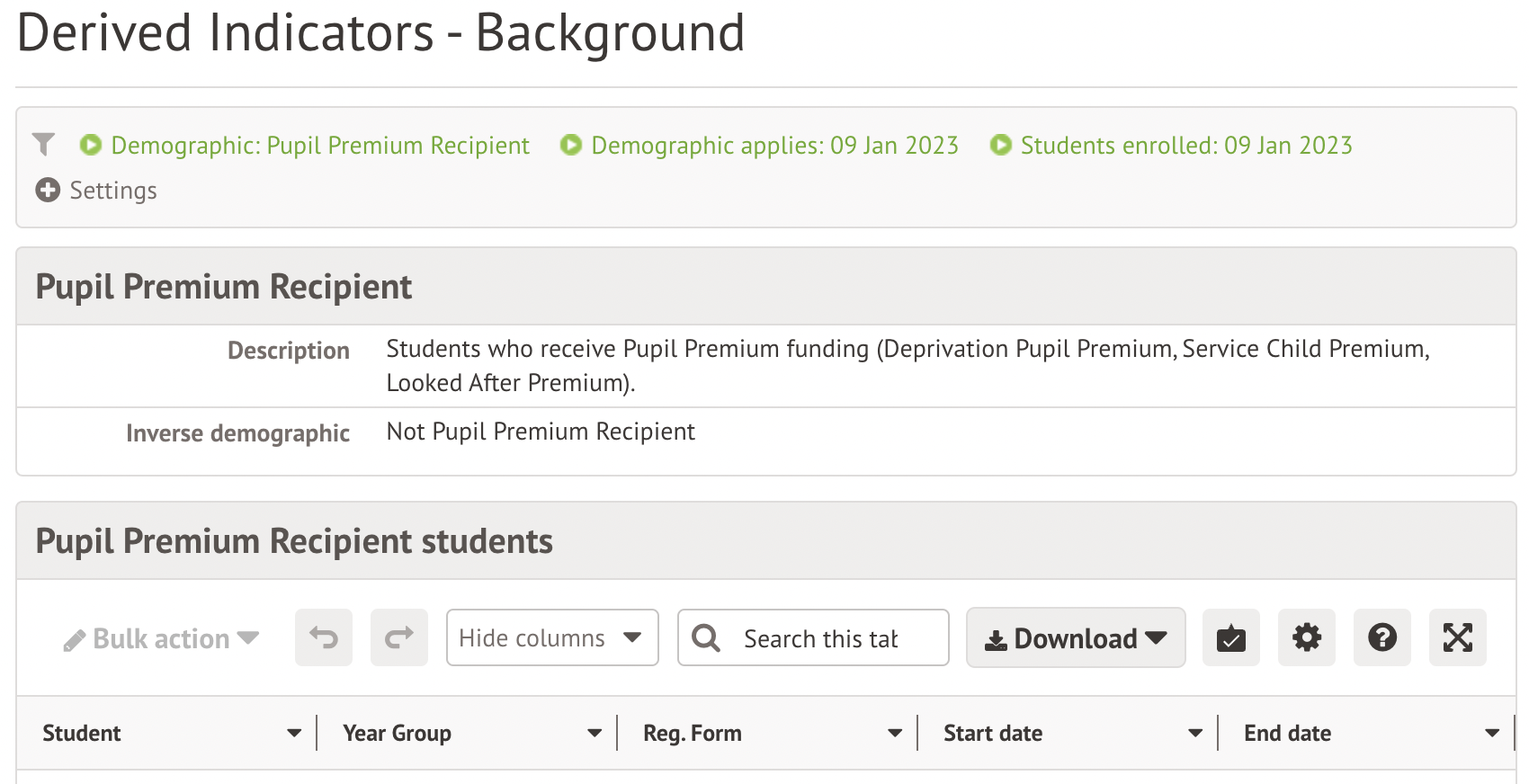The height and width of the screenshot is (784, 1529).
Task: Open Year Group column menu arrow
Action: (595, 733)
